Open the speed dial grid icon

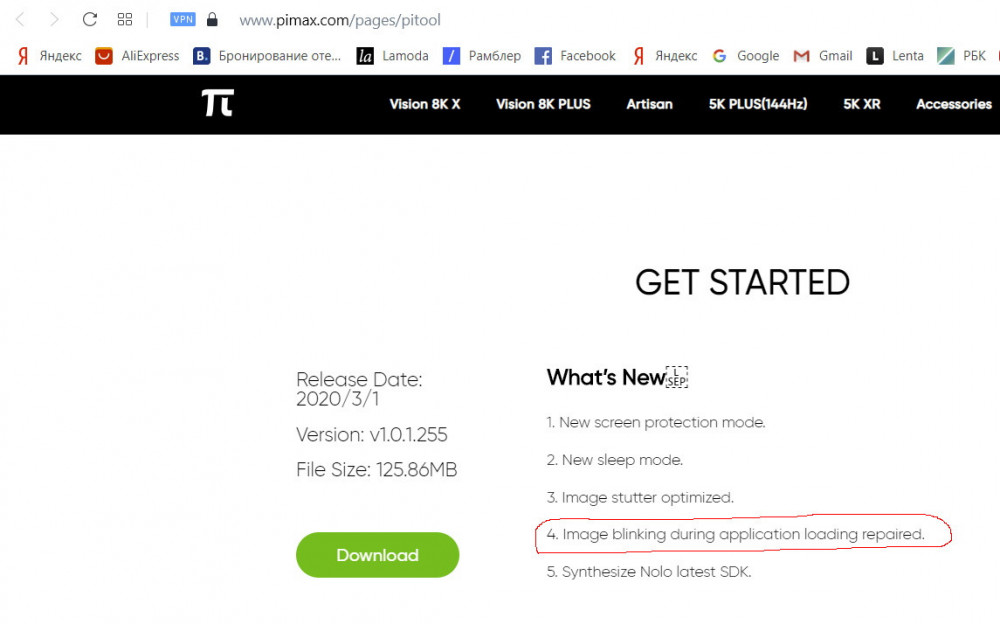125,19
